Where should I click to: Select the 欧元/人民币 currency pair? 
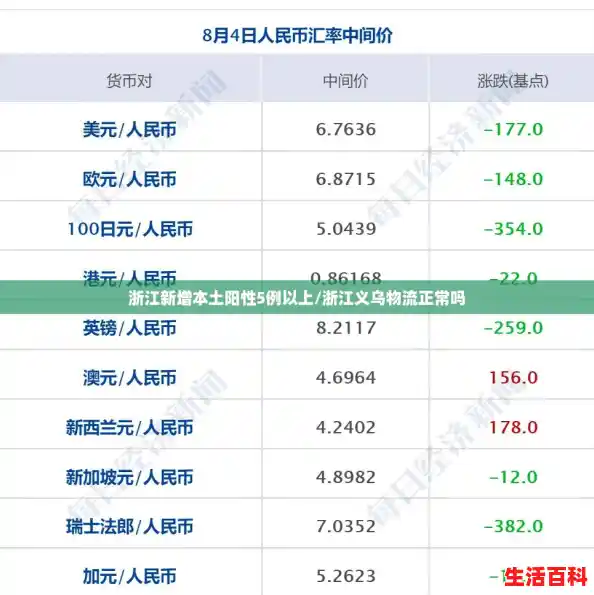(129, 179)
